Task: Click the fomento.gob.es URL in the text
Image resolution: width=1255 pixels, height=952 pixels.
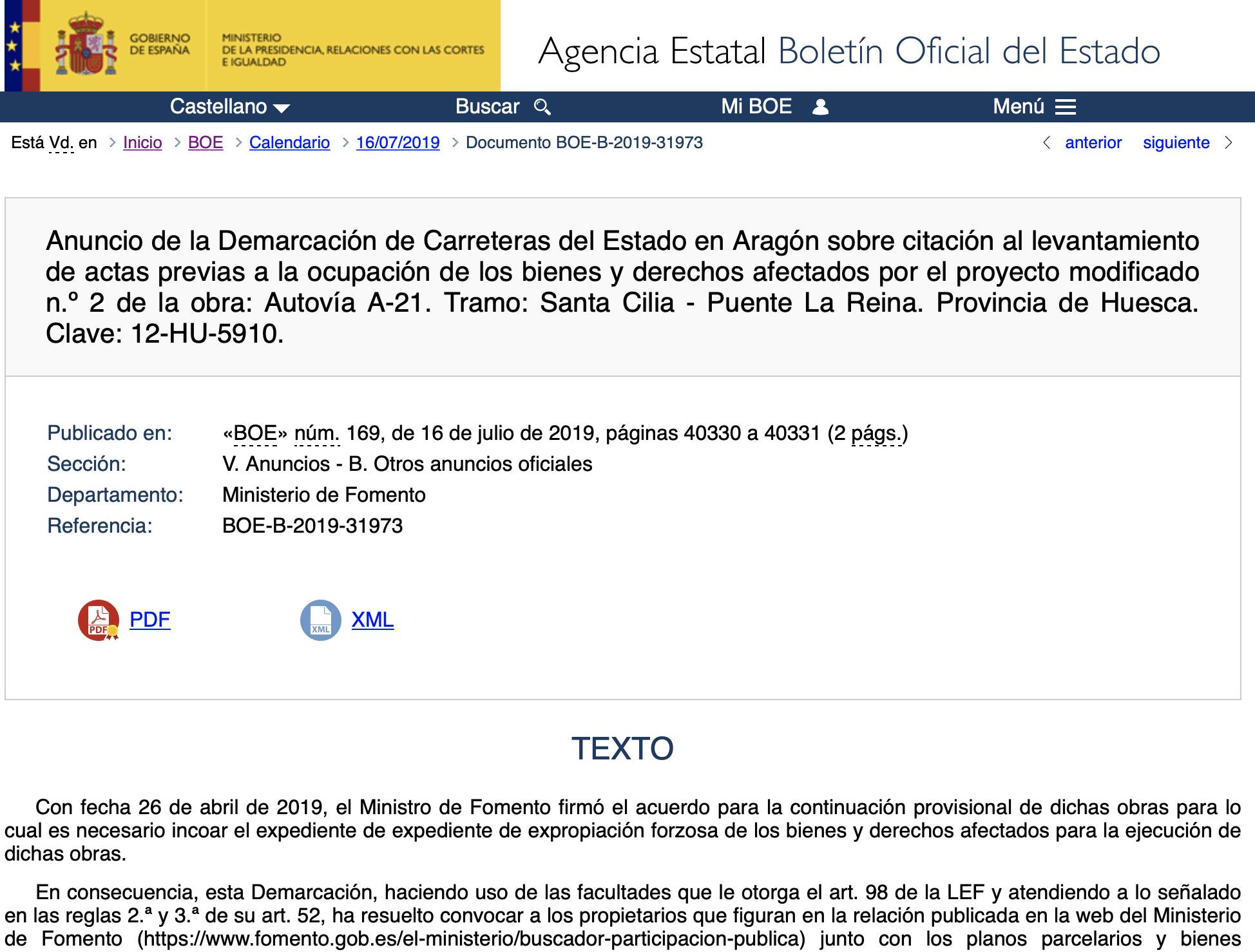Action: (472, 939)
